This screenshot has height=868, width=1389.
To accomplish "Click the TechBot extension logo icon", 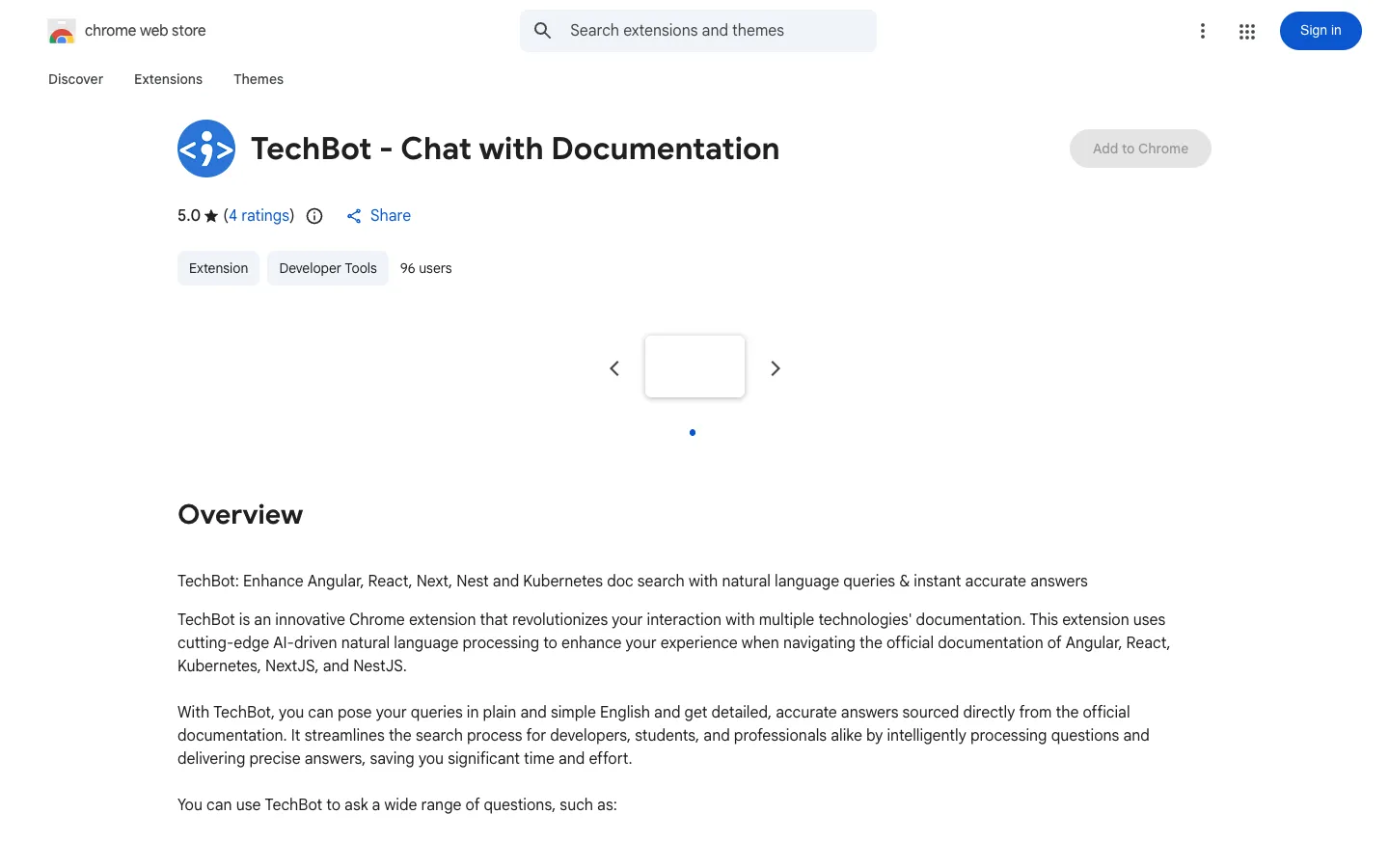I will coord(206,149).
